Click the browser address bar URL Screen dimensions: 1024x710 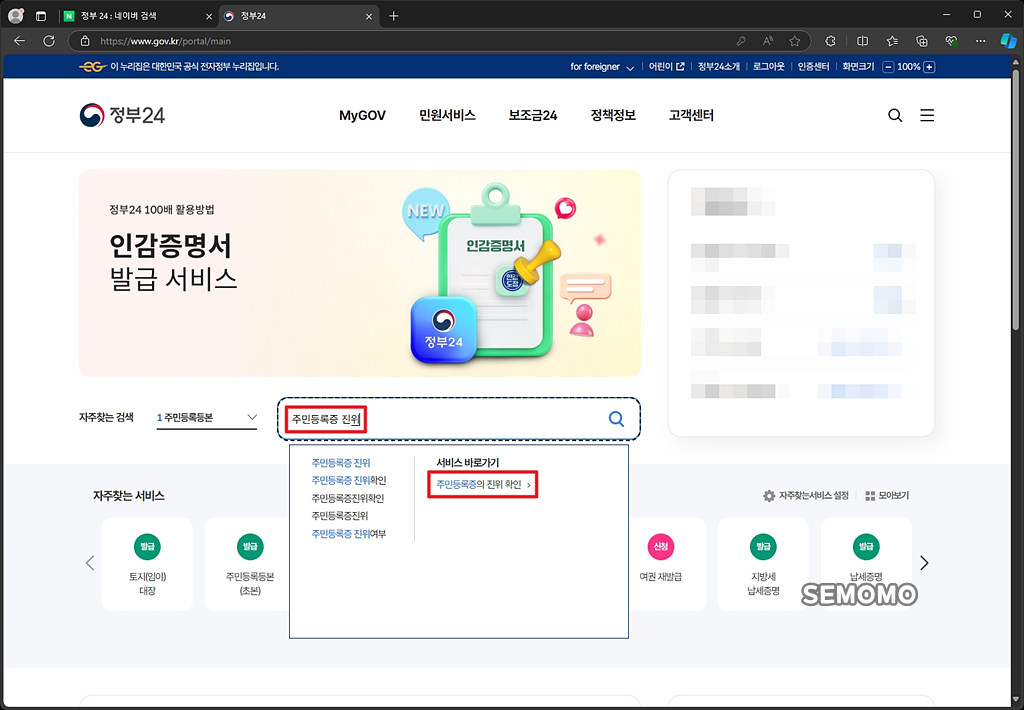(165, 41)
